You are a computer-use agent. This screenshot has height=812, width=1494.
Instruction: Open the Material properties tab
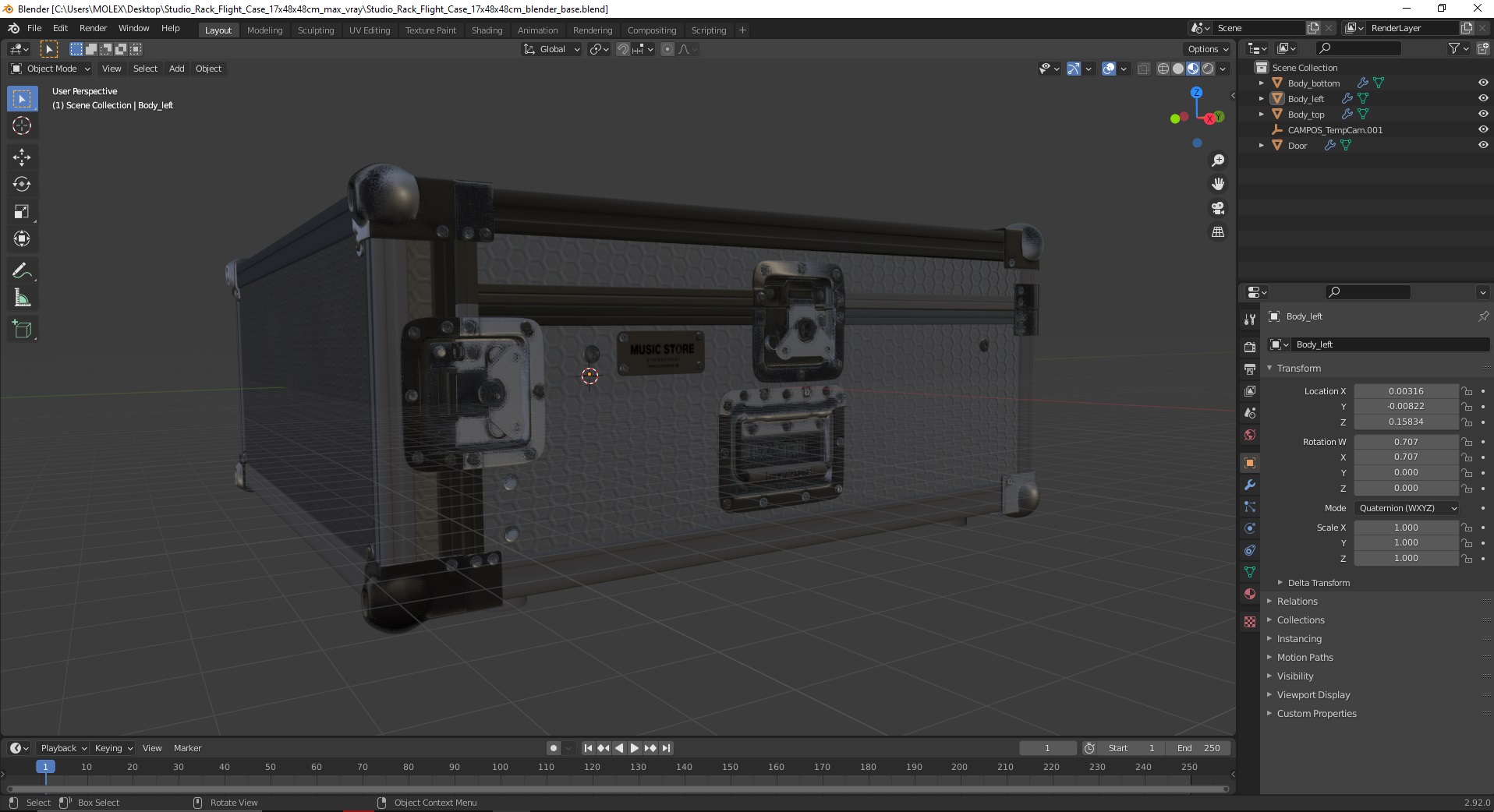1250,594
